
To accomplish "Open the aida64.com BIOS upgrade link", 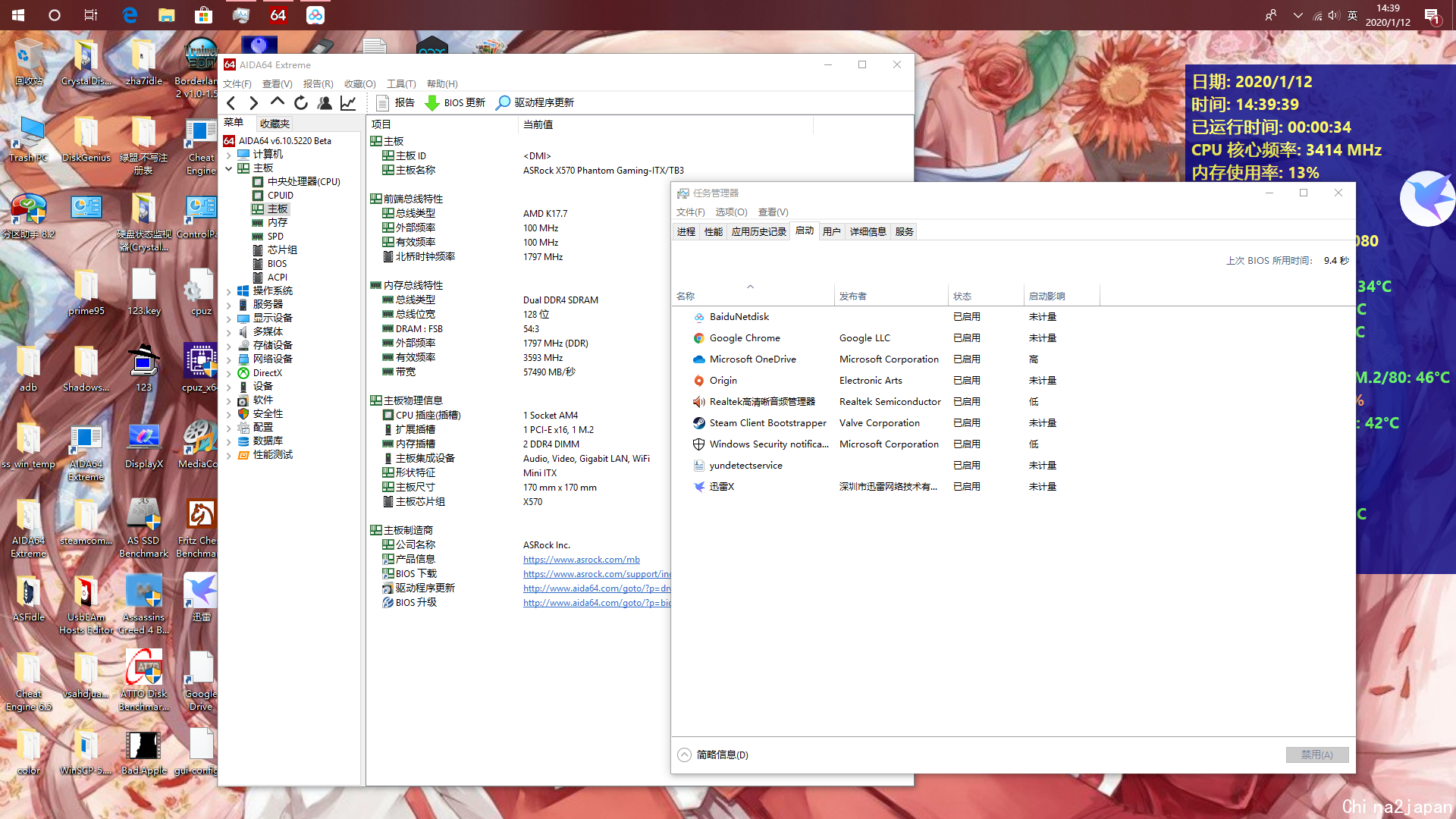I will pos(597,603).
